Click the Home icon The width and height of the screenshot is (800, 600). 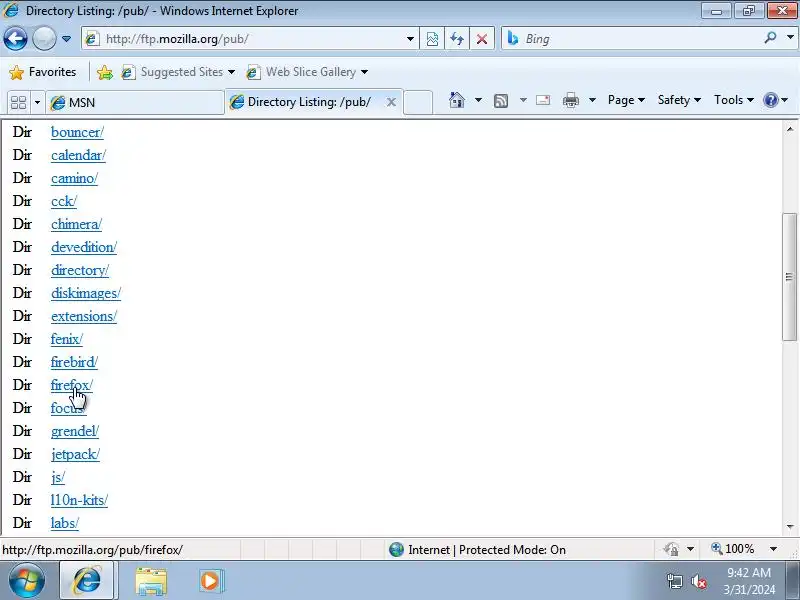coord(457,100)
